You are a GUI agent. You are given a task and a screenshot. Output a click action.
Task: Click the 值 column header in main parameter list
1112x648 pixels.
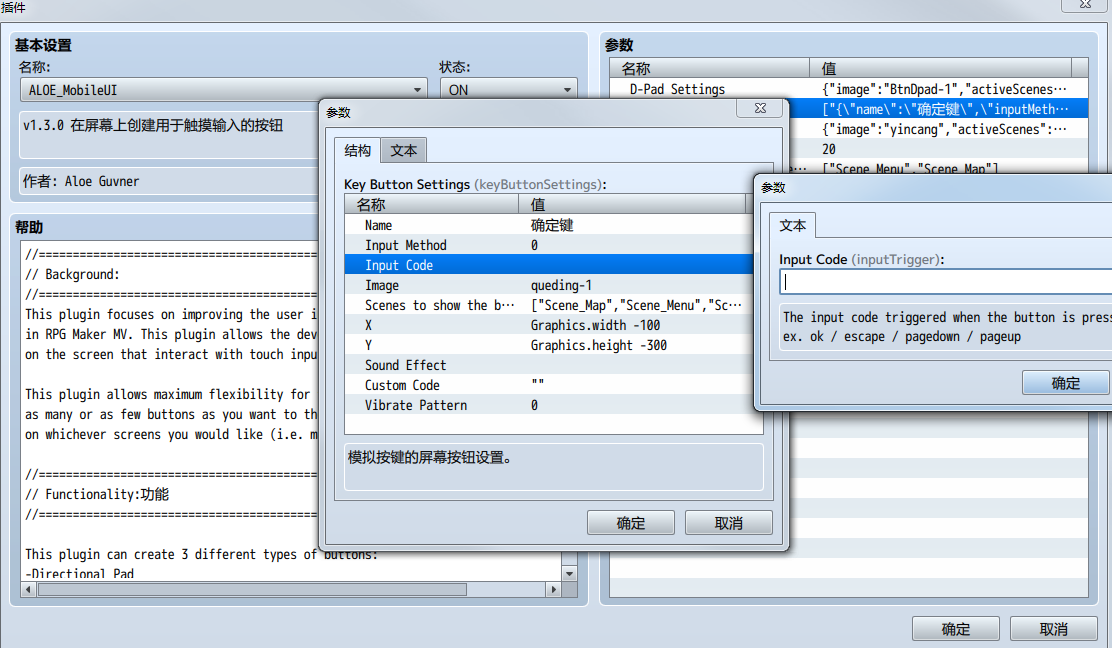(x=940, y=68)
